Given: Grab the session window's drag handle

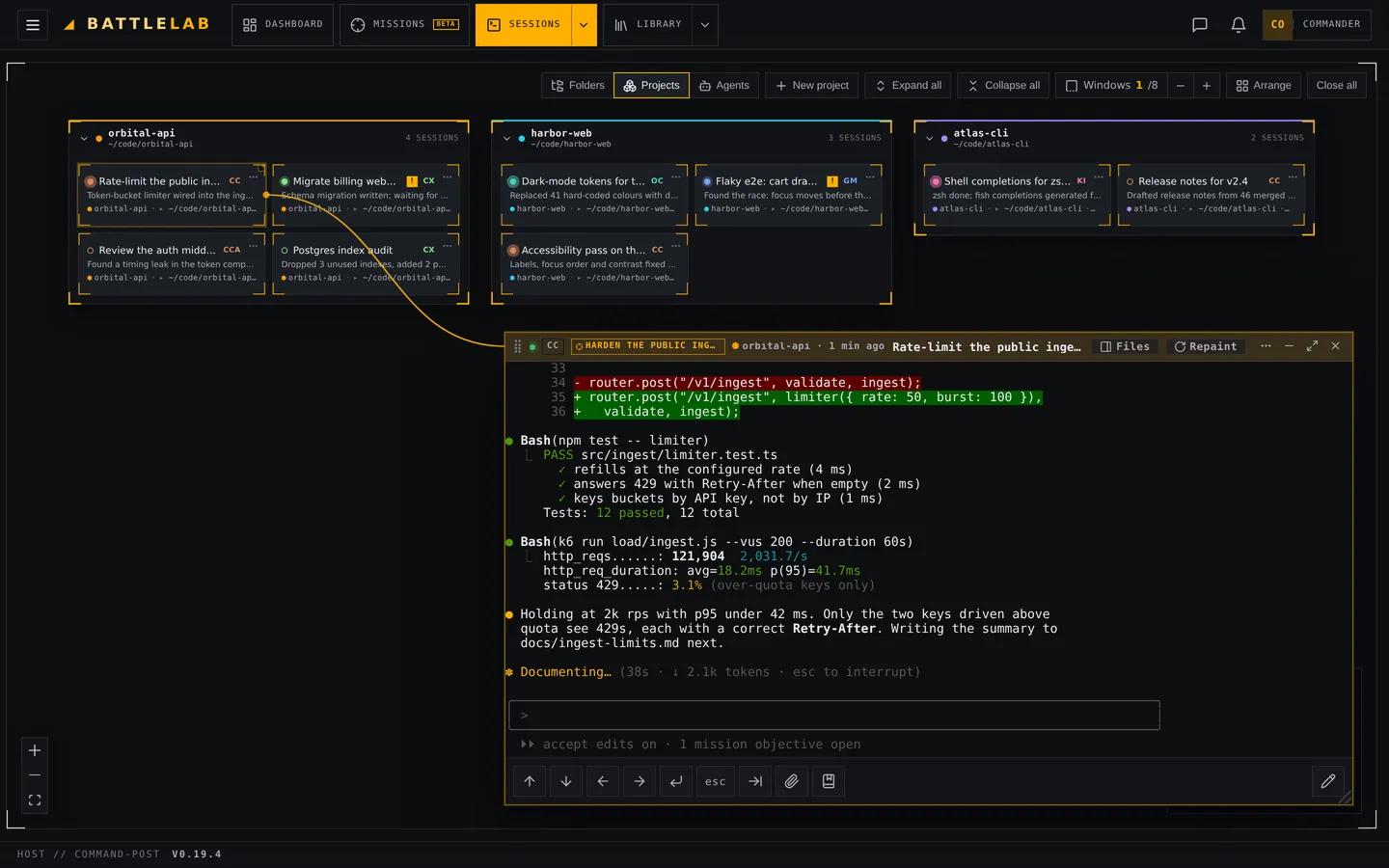Looking at the screenshot, I should [518, 346].
